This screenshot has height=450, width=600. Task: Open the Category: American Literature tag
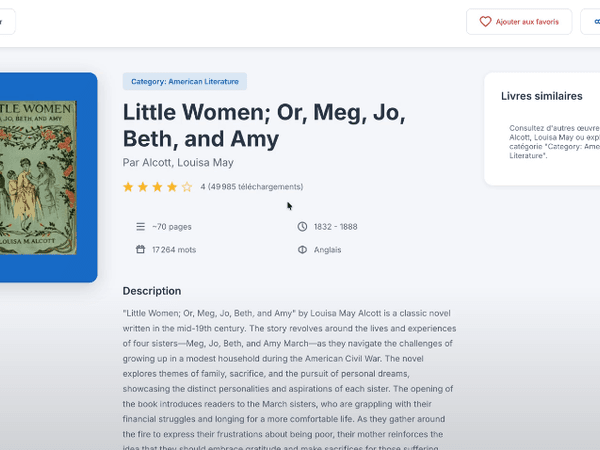click(x=184, y=82)
